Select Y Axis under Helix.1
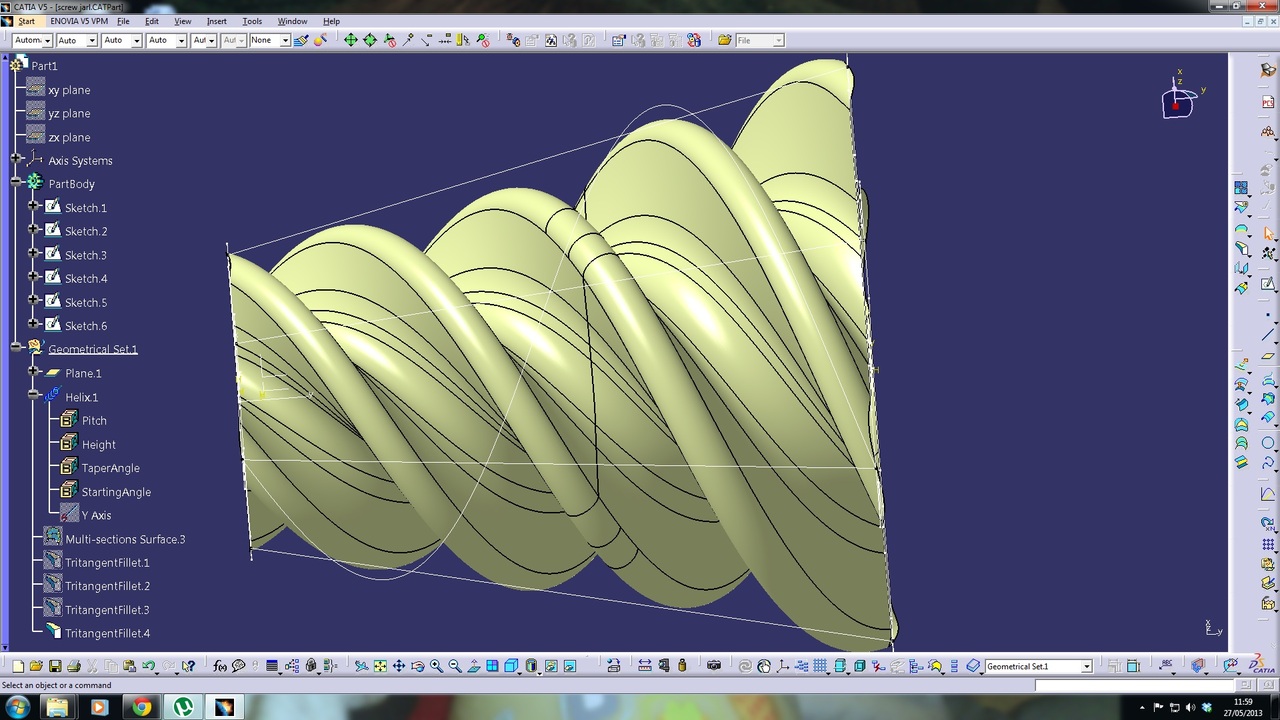Screen dimensions: 1280x720 (x=96, y=515)
